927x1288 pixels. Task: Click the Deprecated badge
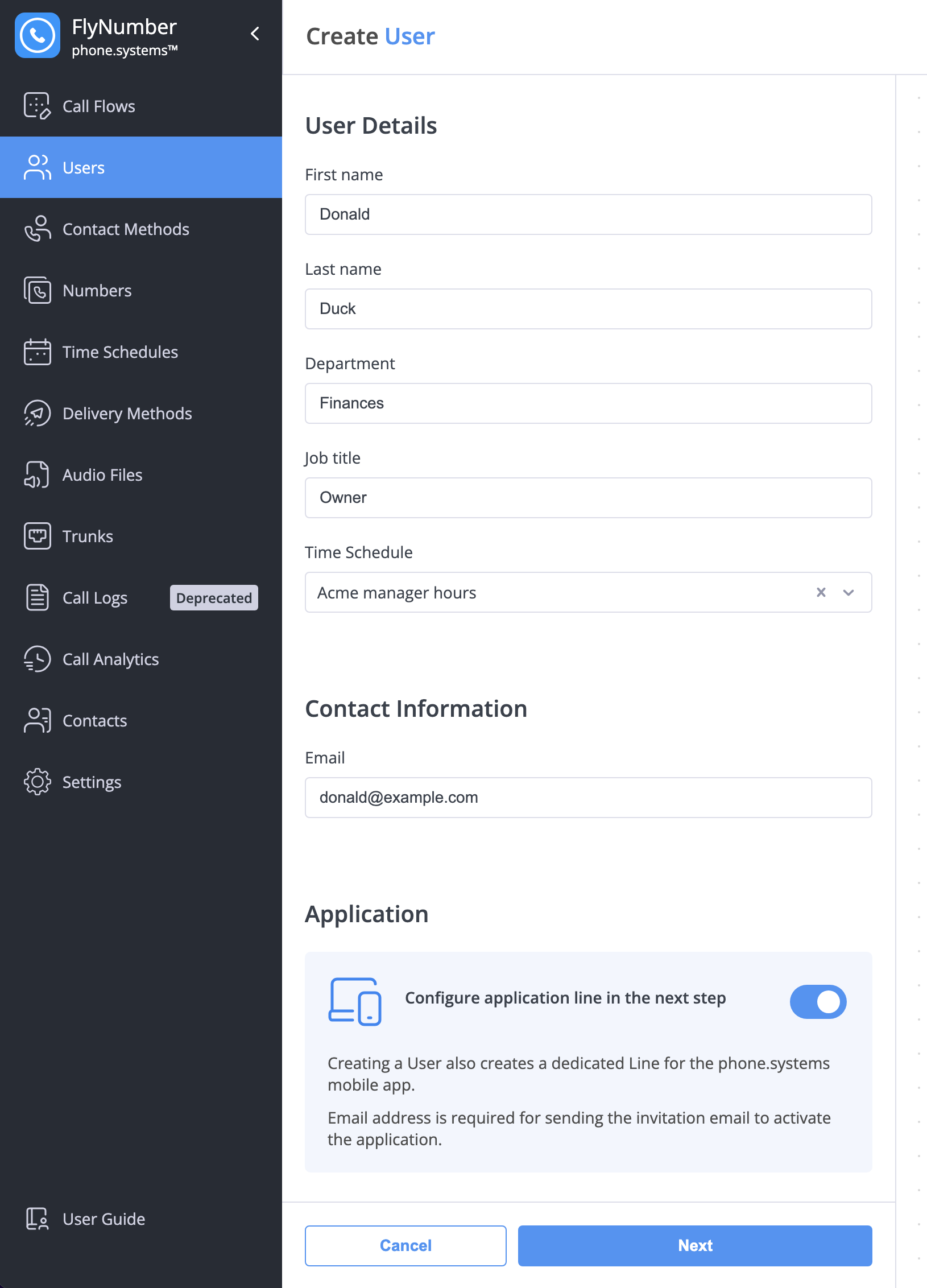click(x=214, y=598)
